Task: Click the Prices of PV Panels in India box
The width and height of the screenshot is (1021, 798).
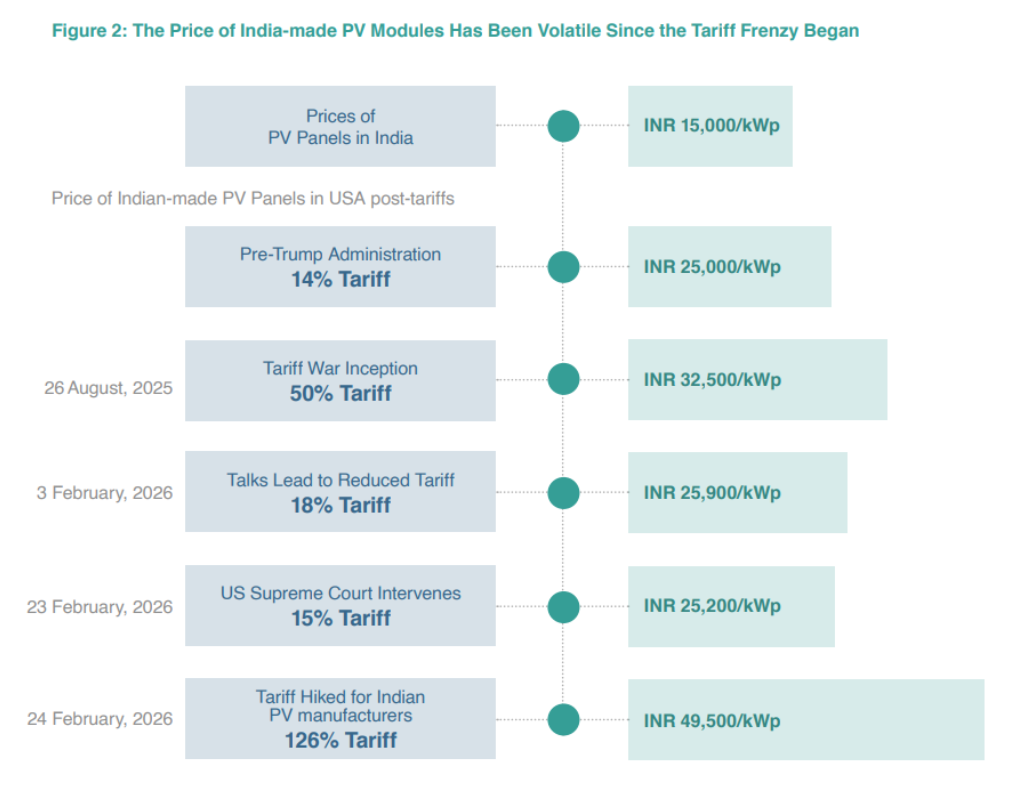Action: coord(340,126)
